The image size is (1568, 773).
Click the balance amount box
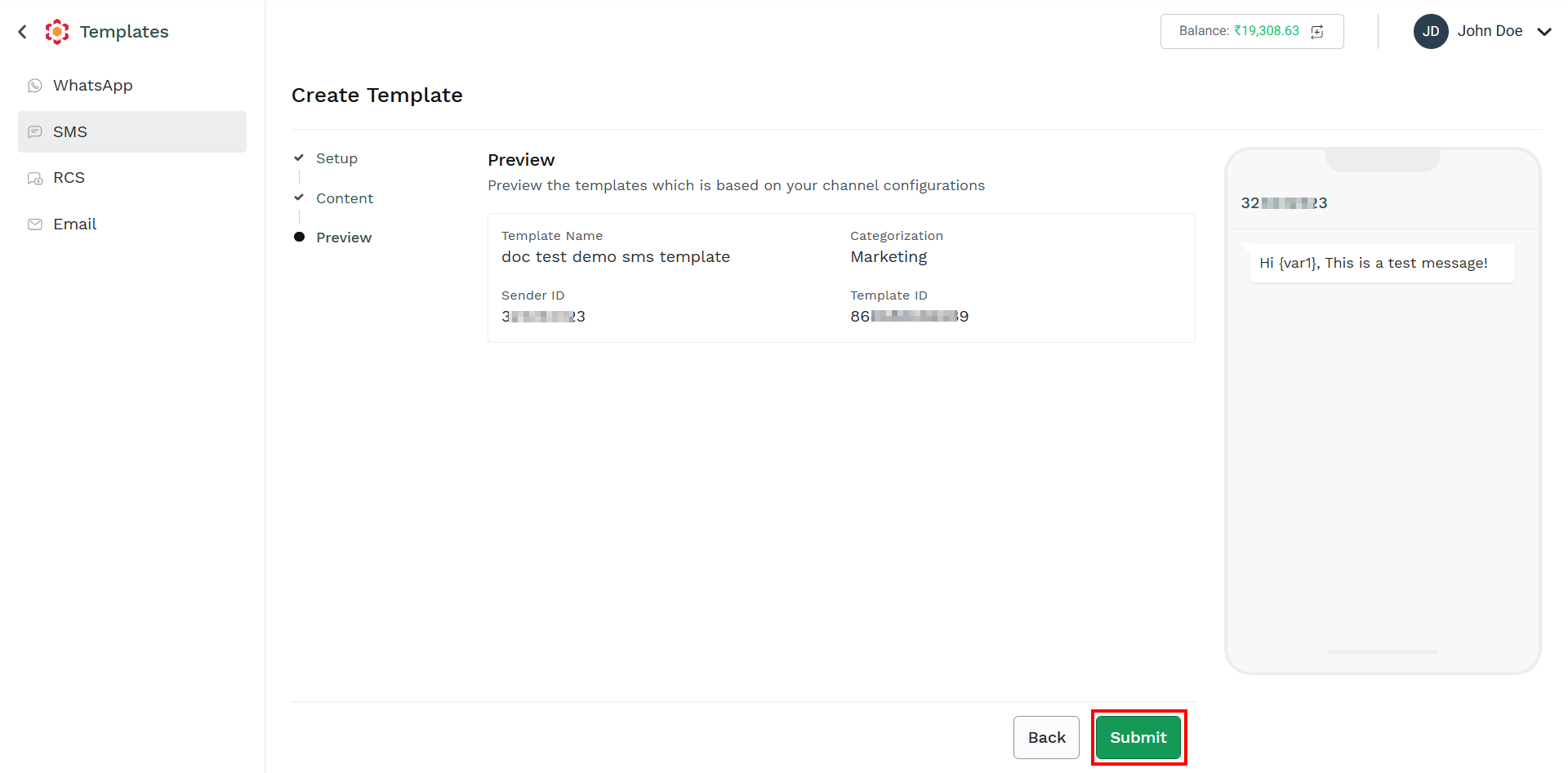point(1252,31)
